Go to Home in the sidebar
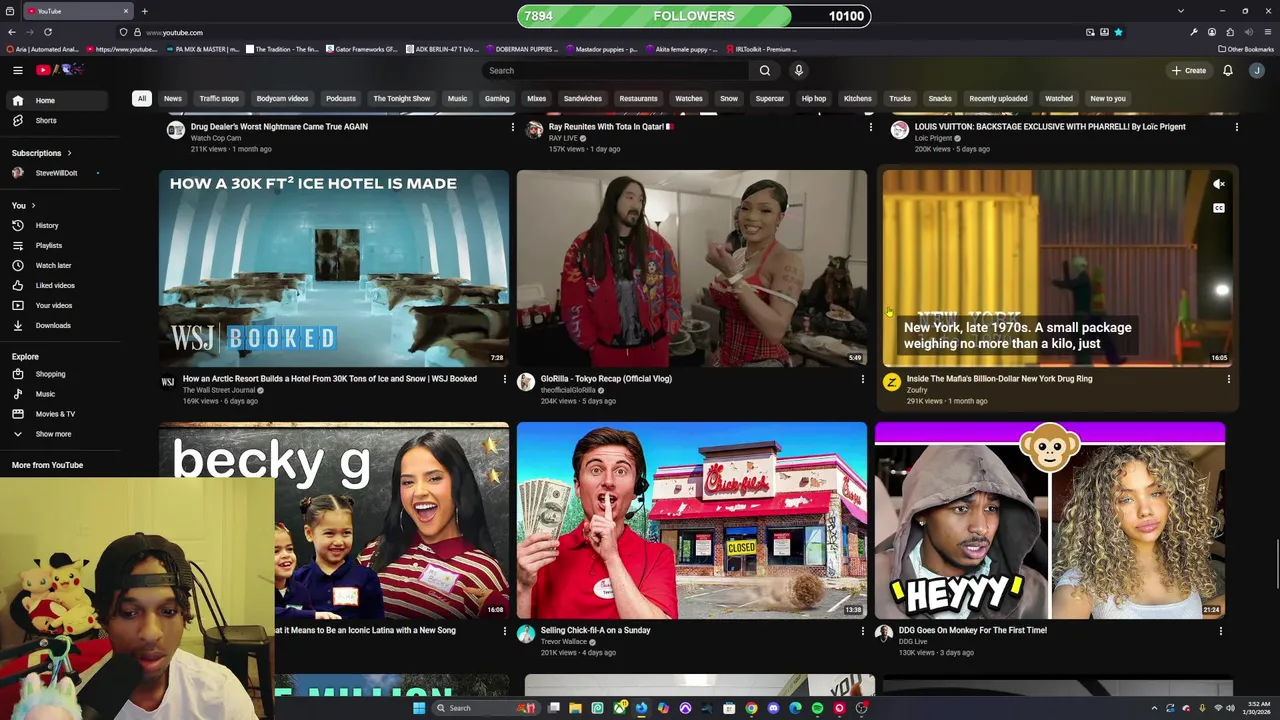The width and height of the screenshot is (1280, 720). (57, 100)
